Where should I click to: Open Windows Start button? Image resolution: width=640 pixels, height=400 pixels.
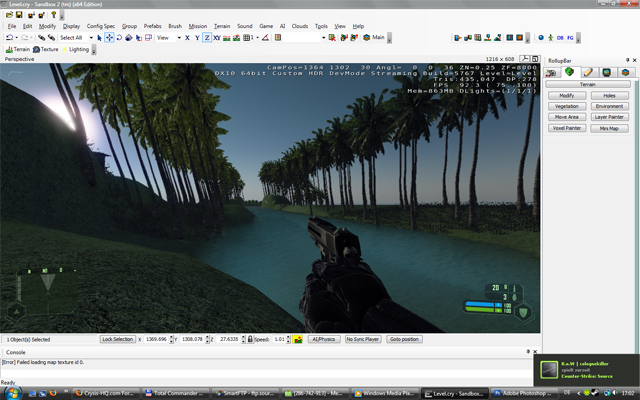click(x=12, y=393)
